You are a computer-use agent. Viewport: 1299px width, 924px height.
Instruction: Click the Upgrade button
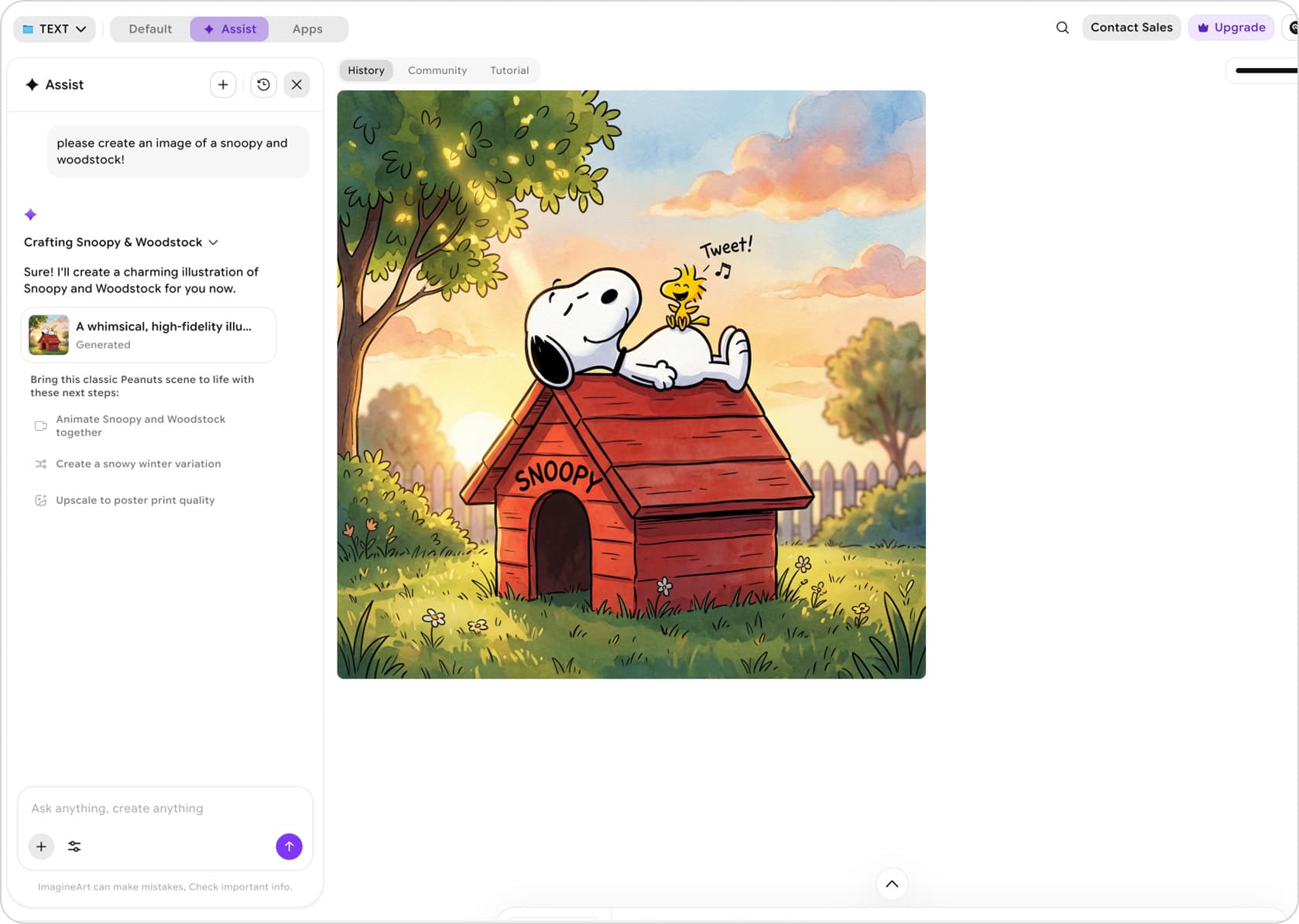click(x=1231, y=27)
